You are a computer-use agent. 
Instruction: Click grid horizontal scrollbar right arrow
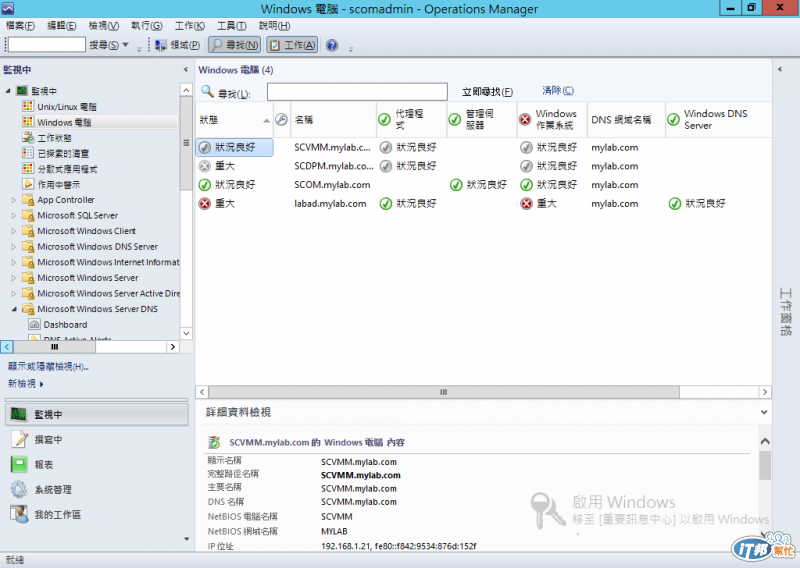tap(764, 392)
